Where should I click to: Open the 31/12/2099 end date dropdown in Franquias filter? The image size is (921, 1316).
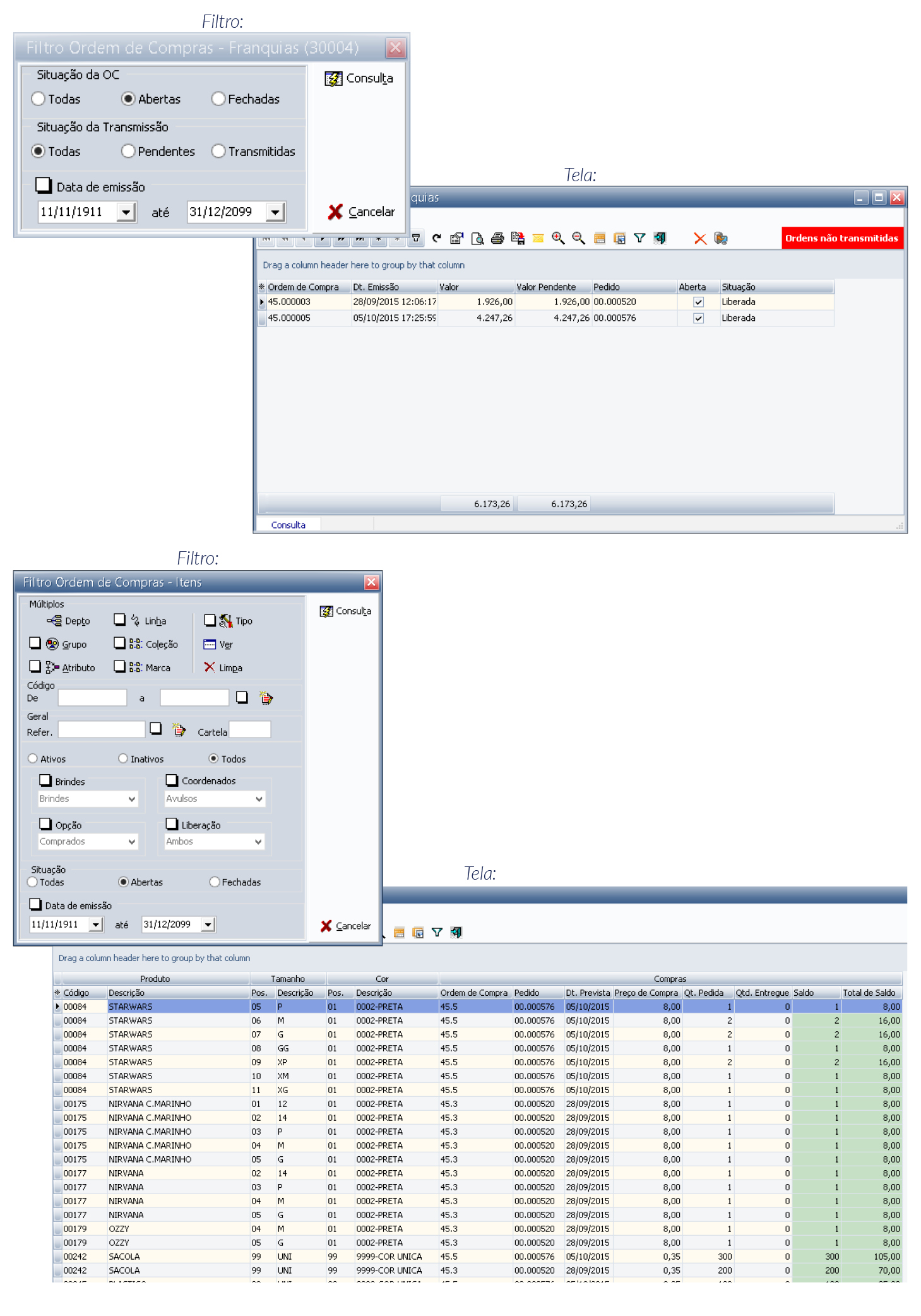pos(275,212)
